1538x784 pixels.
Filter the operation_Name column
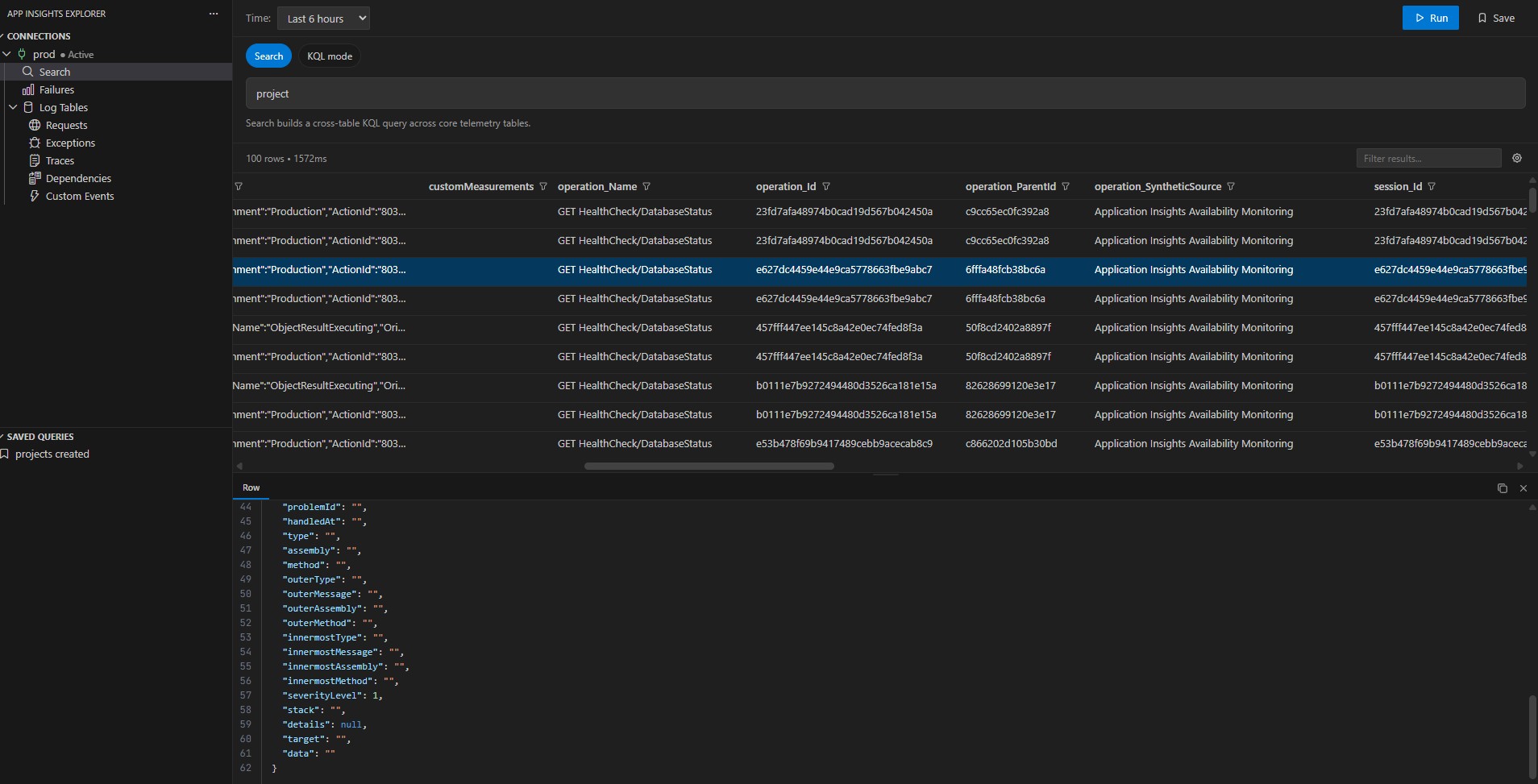(646, 186)
